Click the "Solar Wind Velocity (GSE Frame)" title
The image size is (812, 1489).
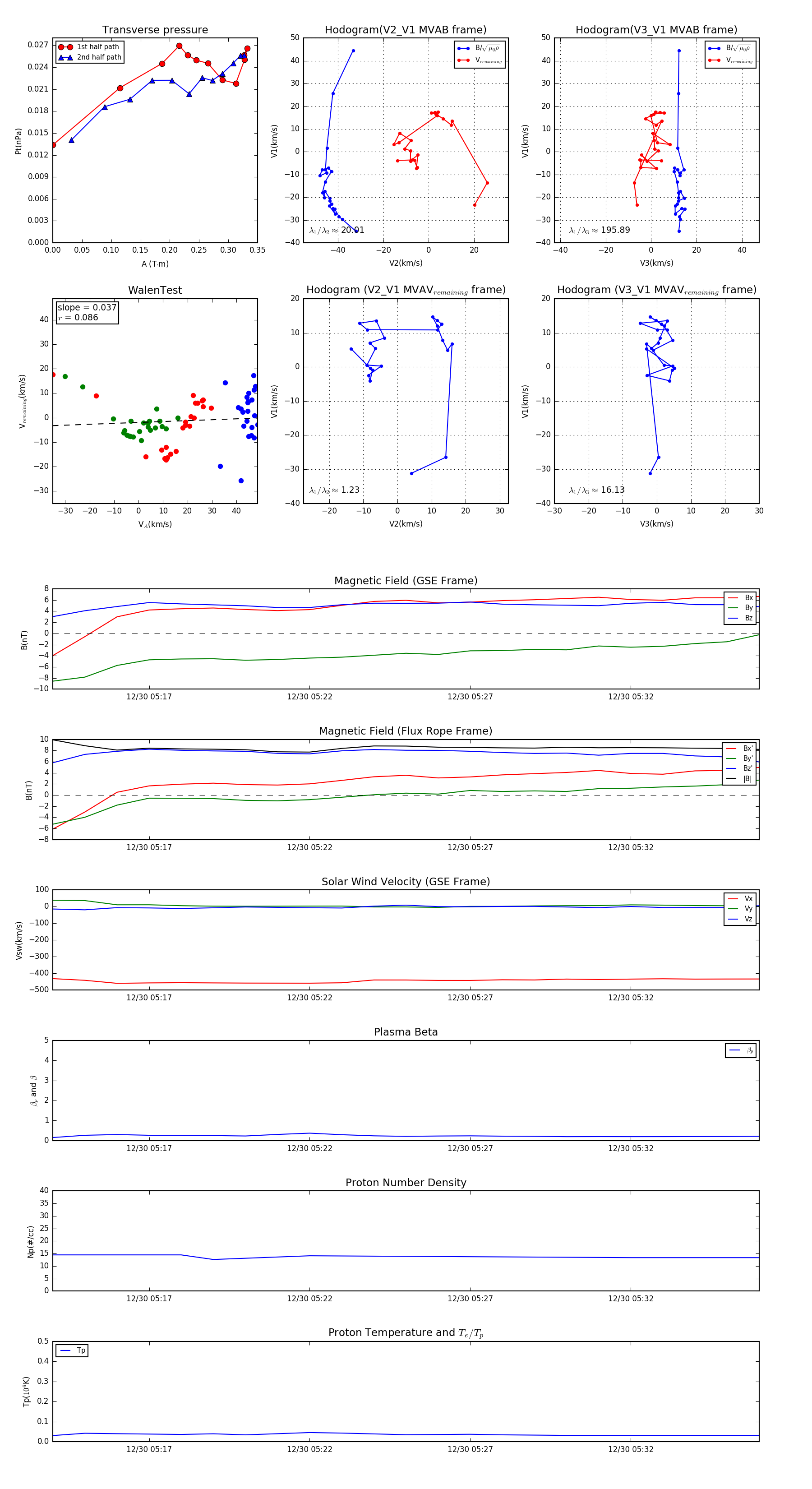[406, 882]
